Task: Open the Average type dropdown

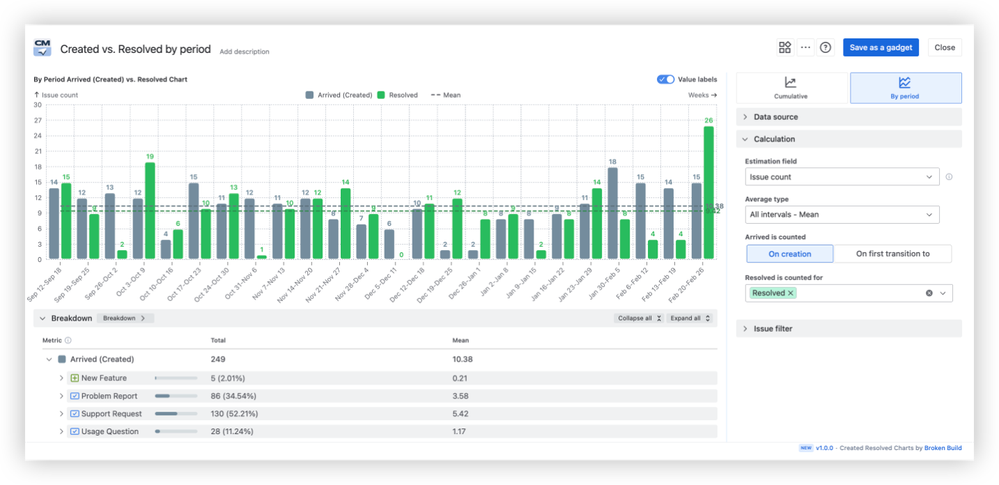Action: click(x=842, y=214)
